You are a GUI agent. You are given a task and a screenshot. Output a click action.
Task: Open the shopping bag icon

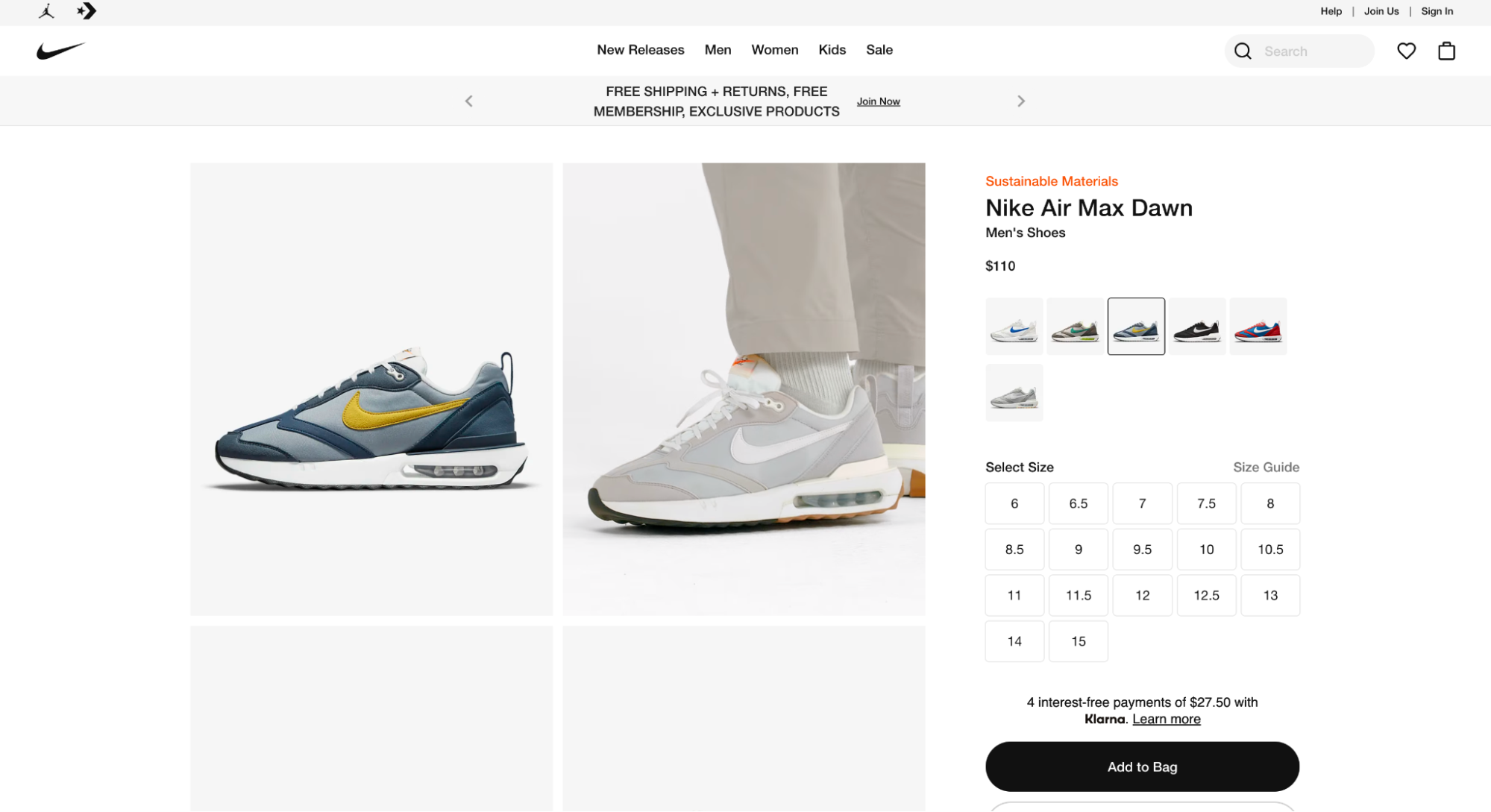1446,51
